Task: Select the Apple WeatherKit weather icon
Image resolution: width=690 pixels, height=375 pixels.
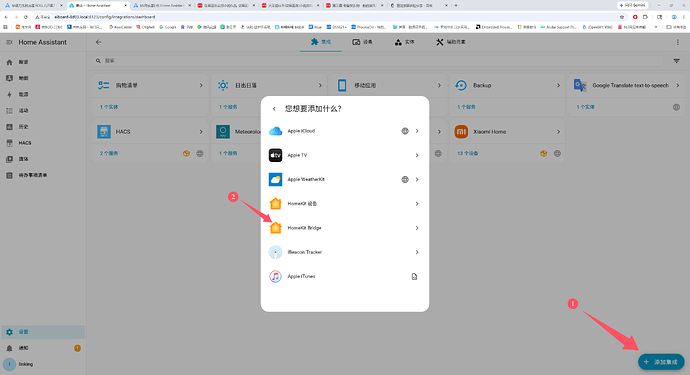Action: click(x=275, y=180)
